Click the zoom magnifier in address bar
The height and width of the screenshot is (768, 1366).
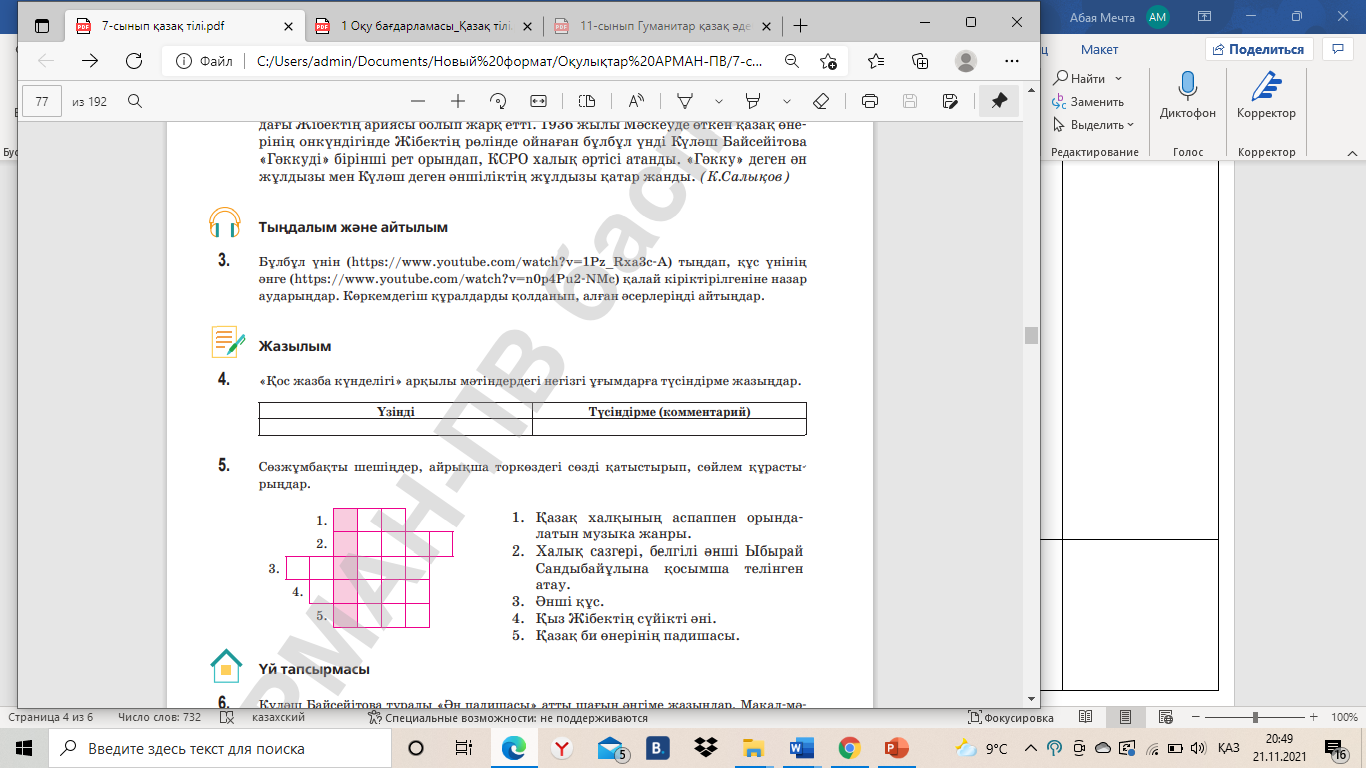[x=792, y=61]
